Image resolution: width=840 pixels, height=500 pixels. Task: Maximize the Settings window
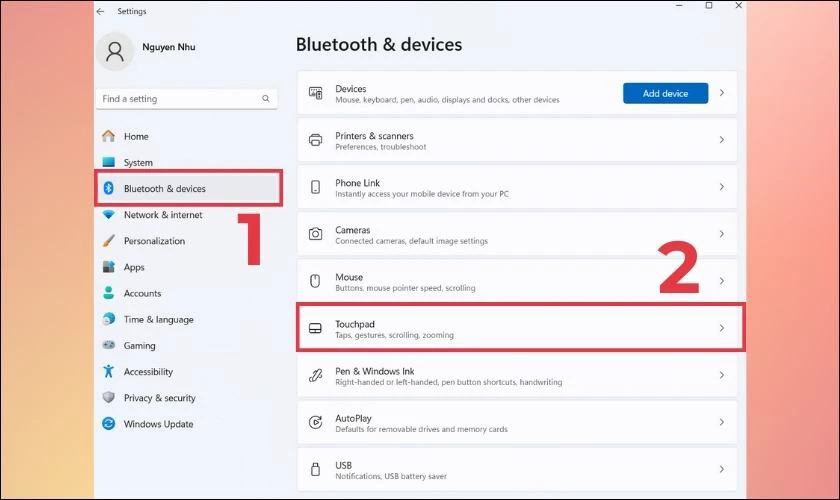(709, 5)
